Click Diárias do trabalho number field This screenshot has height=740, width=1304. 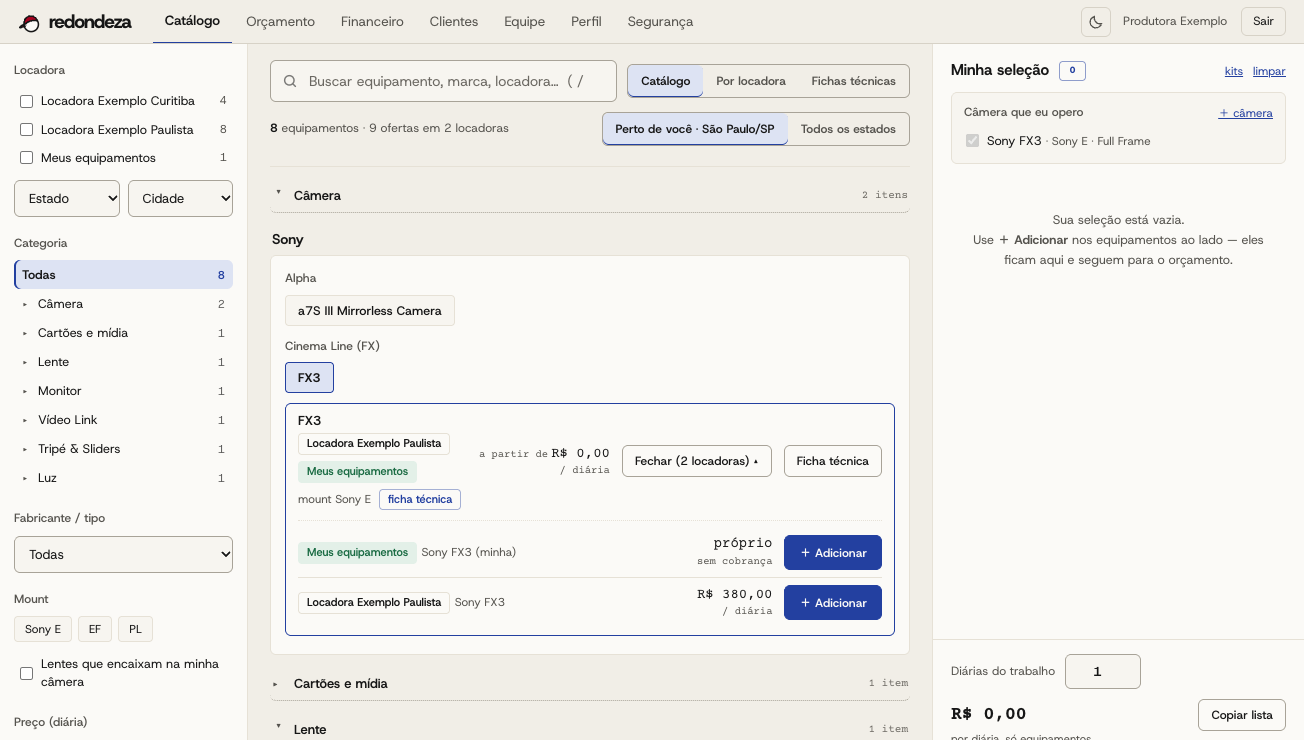coord(1103,672)
